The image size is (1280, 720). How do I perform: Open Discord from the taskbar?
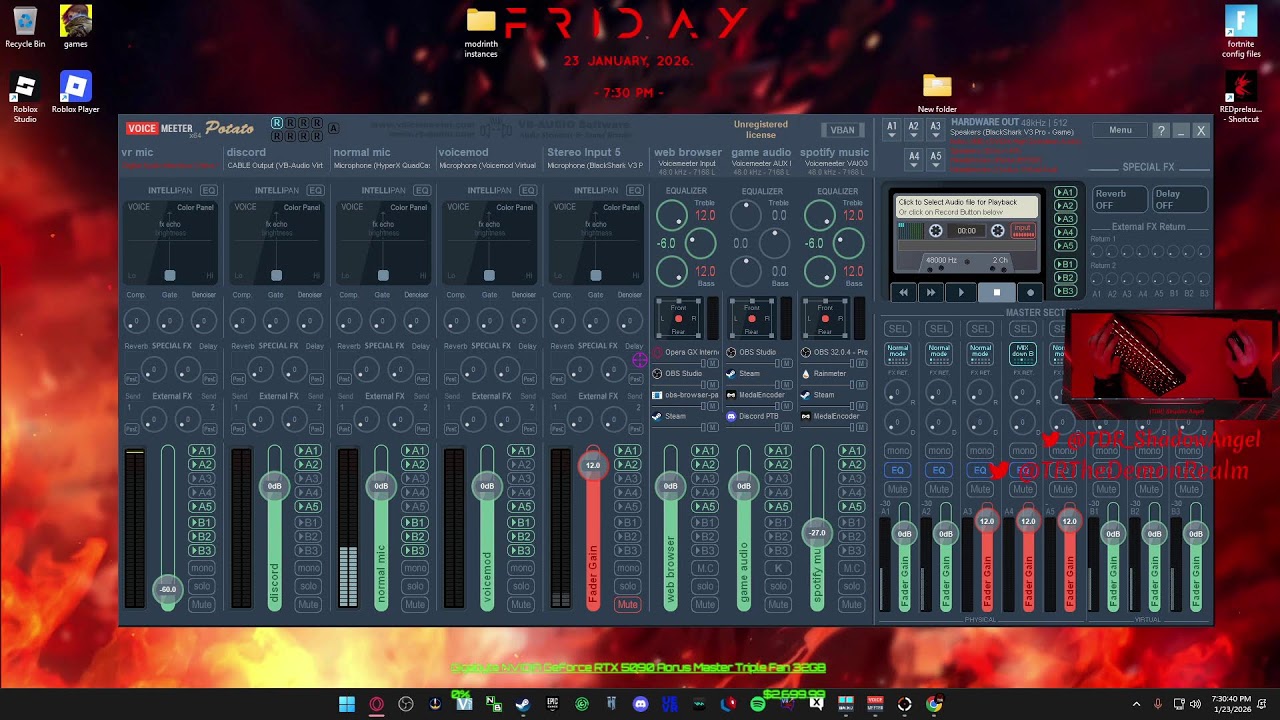640,704
